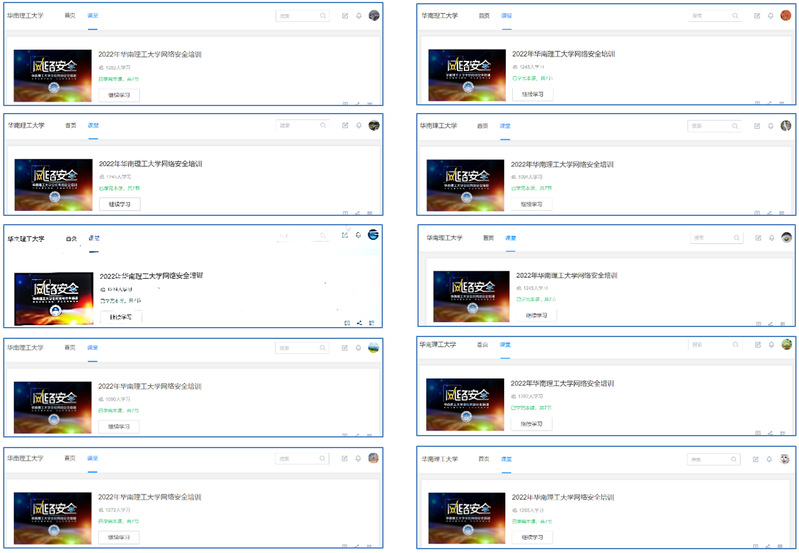Select the 课堂 tab in the bottom-right panel
This screenshot has height=553, width=799.
pos(506,459)
